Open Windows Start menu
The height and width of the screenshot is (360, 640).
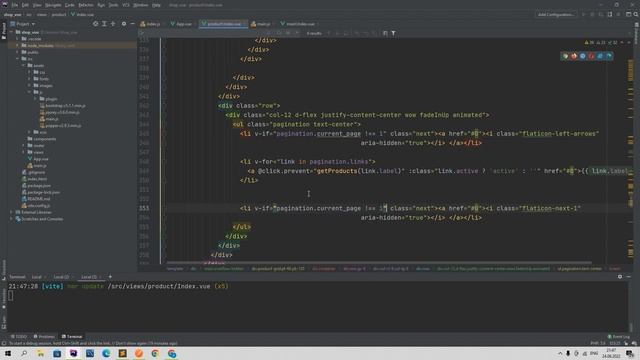8,353
